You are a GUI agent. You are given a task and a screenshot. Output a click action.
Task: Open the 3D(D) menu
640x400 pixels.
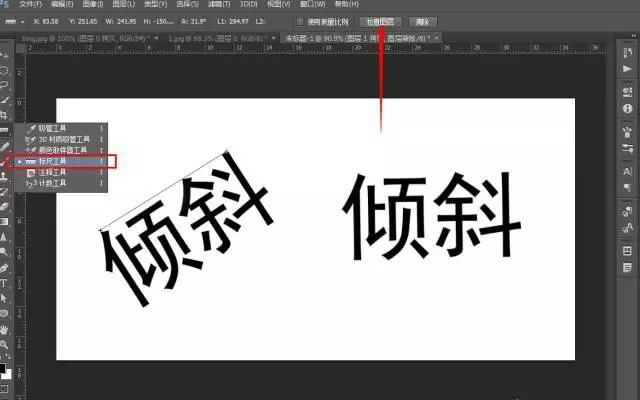tap(248, 4)
